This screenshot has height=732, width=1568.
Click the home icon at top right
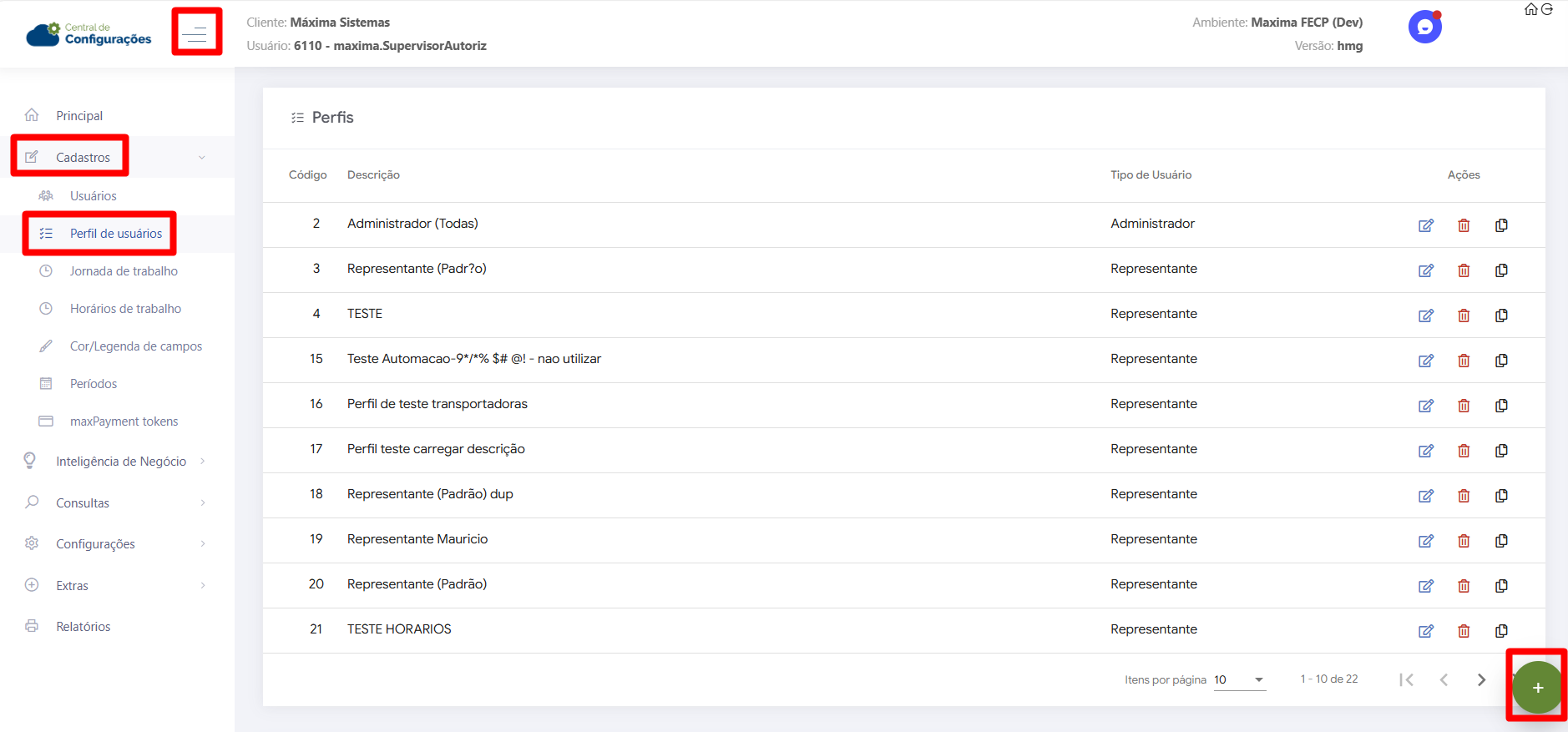coord(1530,9)
